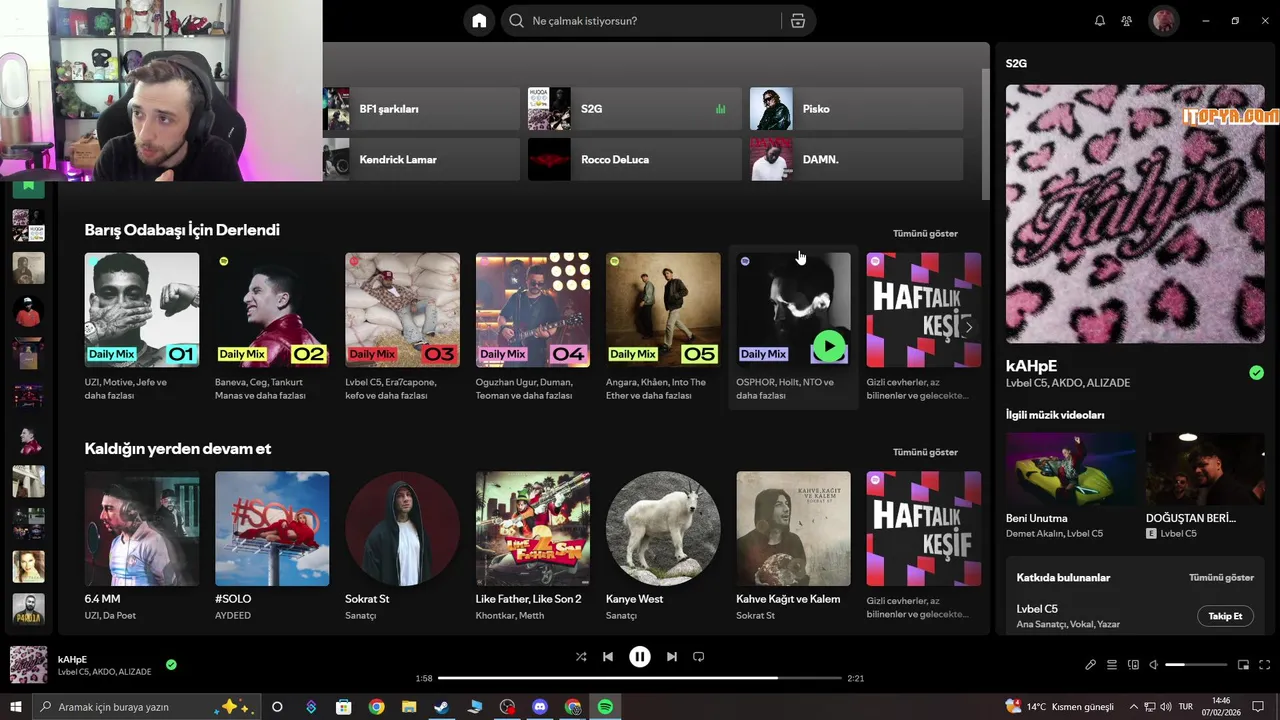Show all 'Kaldığın yerden devam et'
This screenshot has height=720, width=1280.
925,452
